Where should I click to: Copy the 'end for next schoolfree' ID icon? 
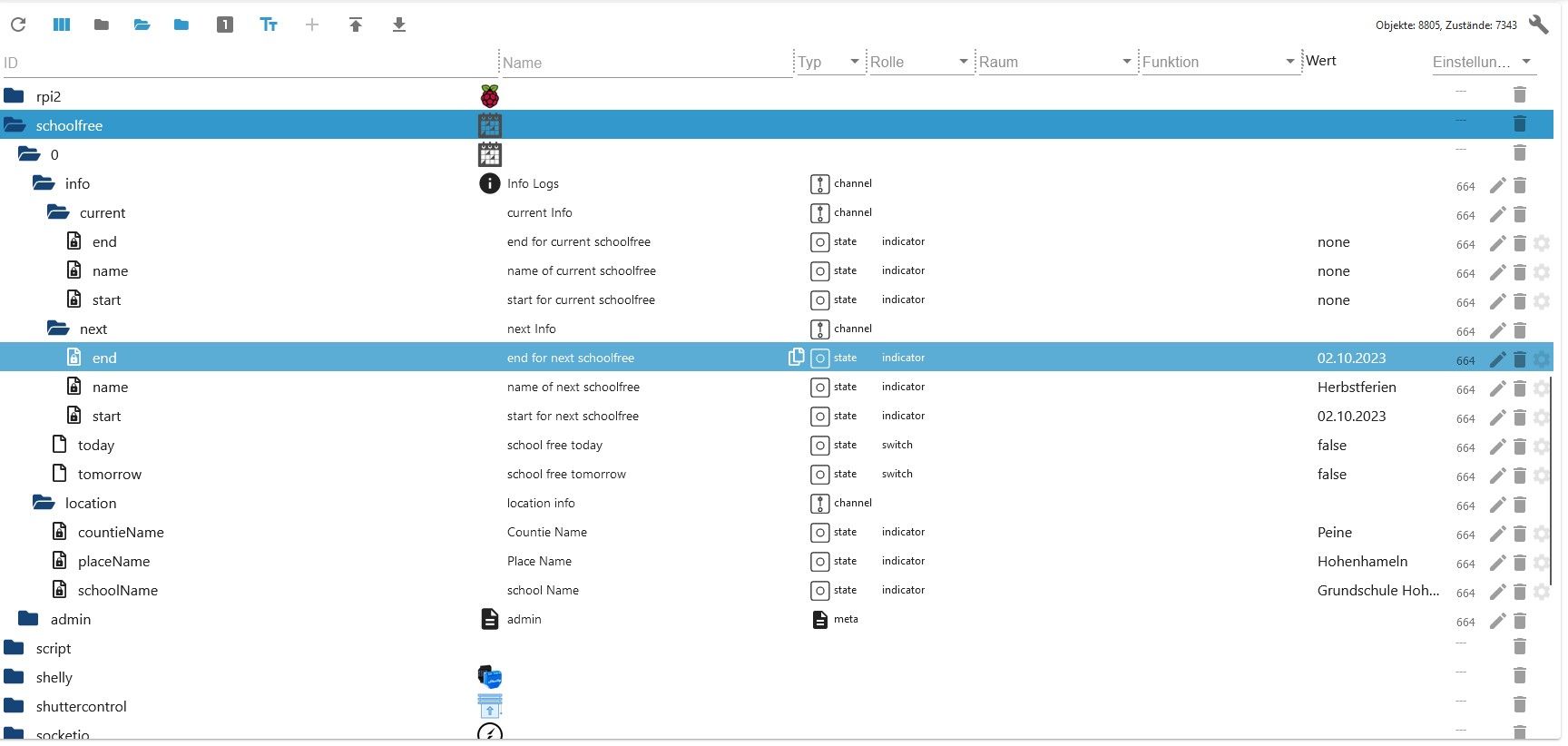point(796,358)
